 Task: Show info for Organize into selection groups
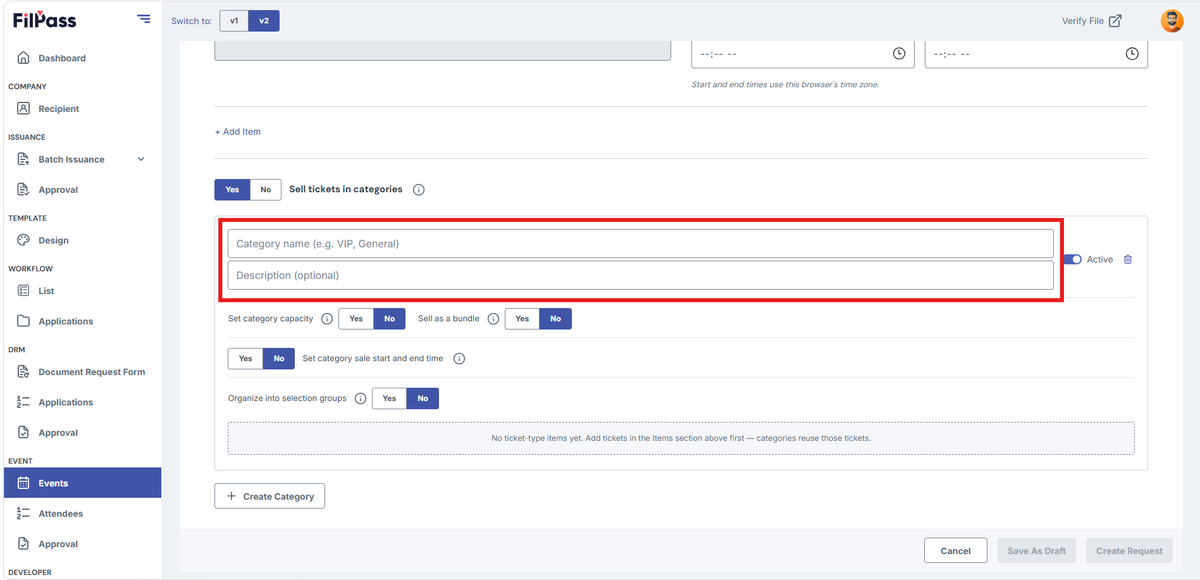coord(360,398)
